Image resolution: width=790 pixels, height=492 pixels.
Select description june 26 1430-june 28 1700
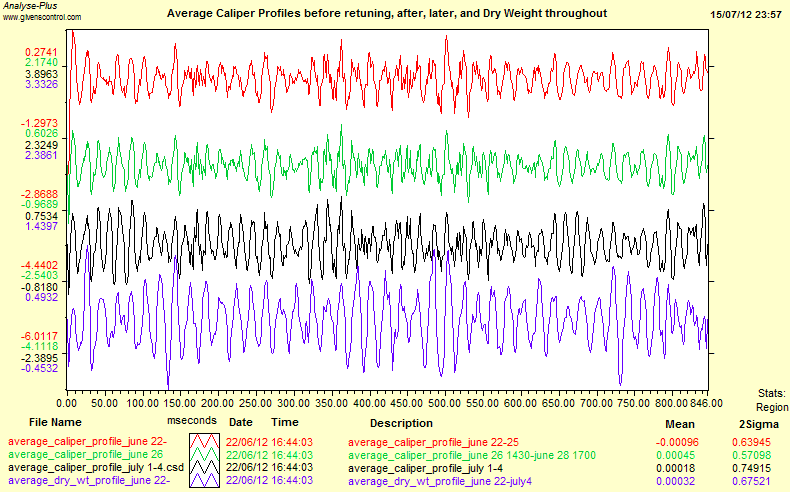pyautogui.click(x=519, y=456)
